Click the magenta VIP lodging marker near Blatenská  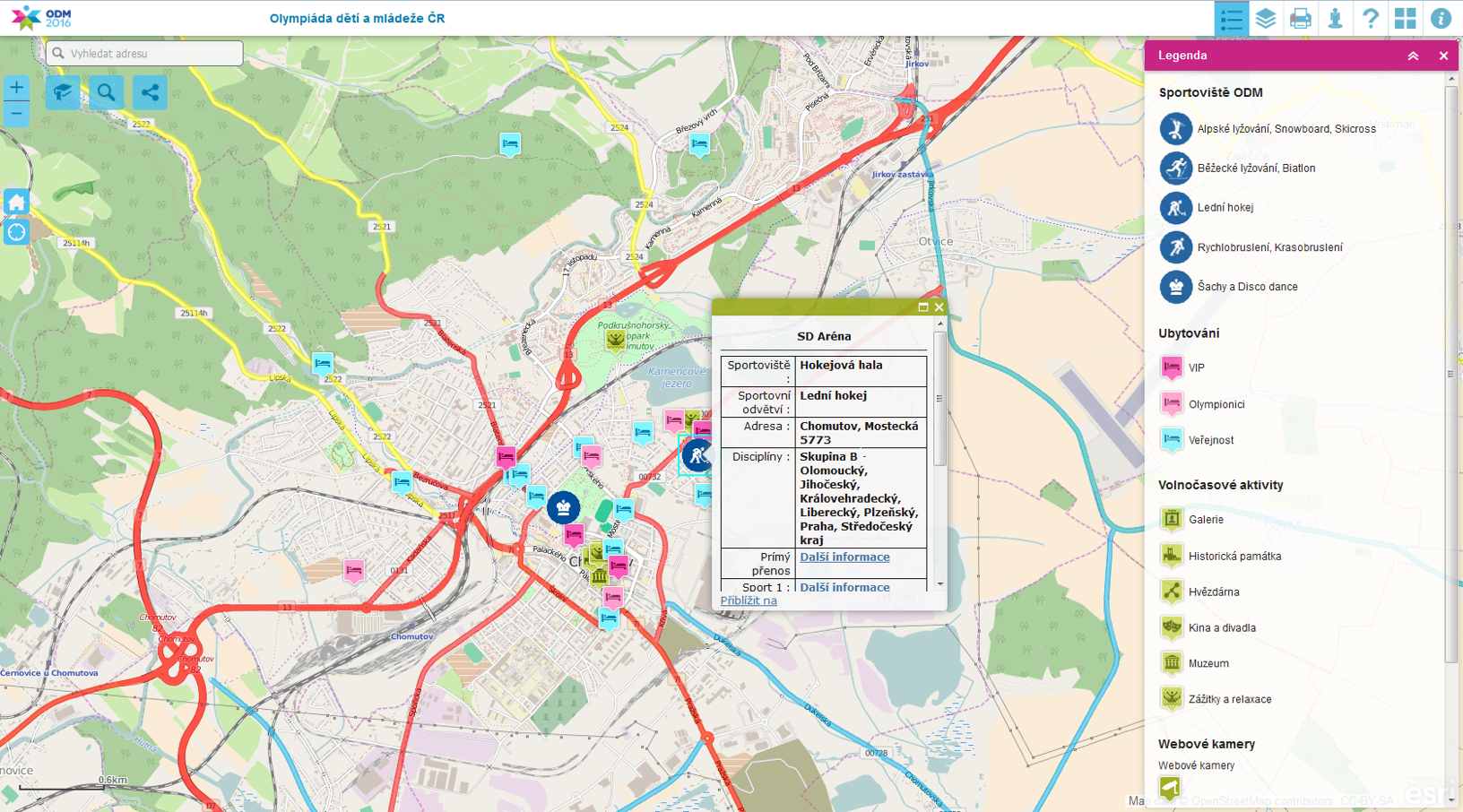point(506,456)
